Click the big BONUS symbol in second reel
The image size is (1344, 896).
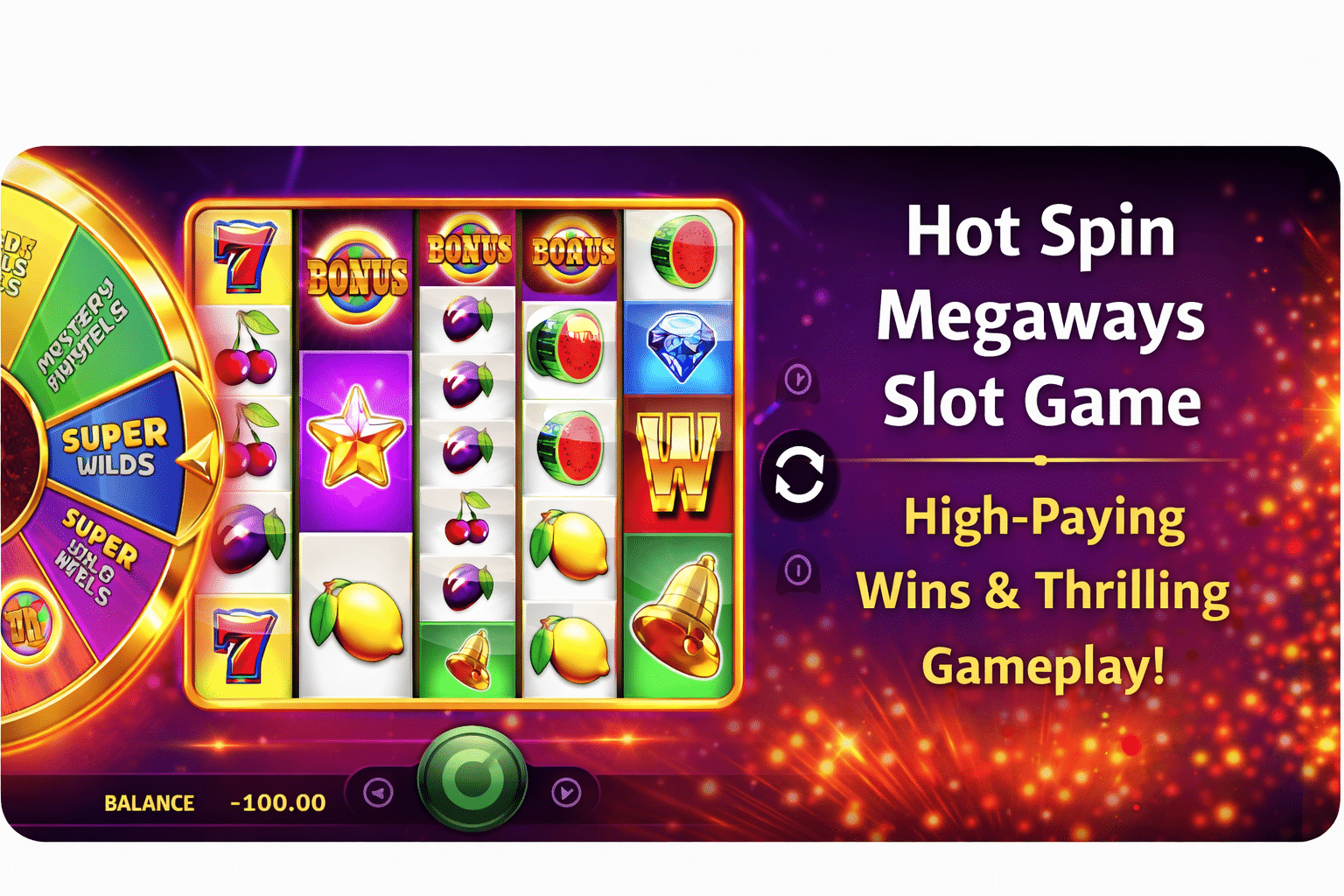click(x=357, y=275)
